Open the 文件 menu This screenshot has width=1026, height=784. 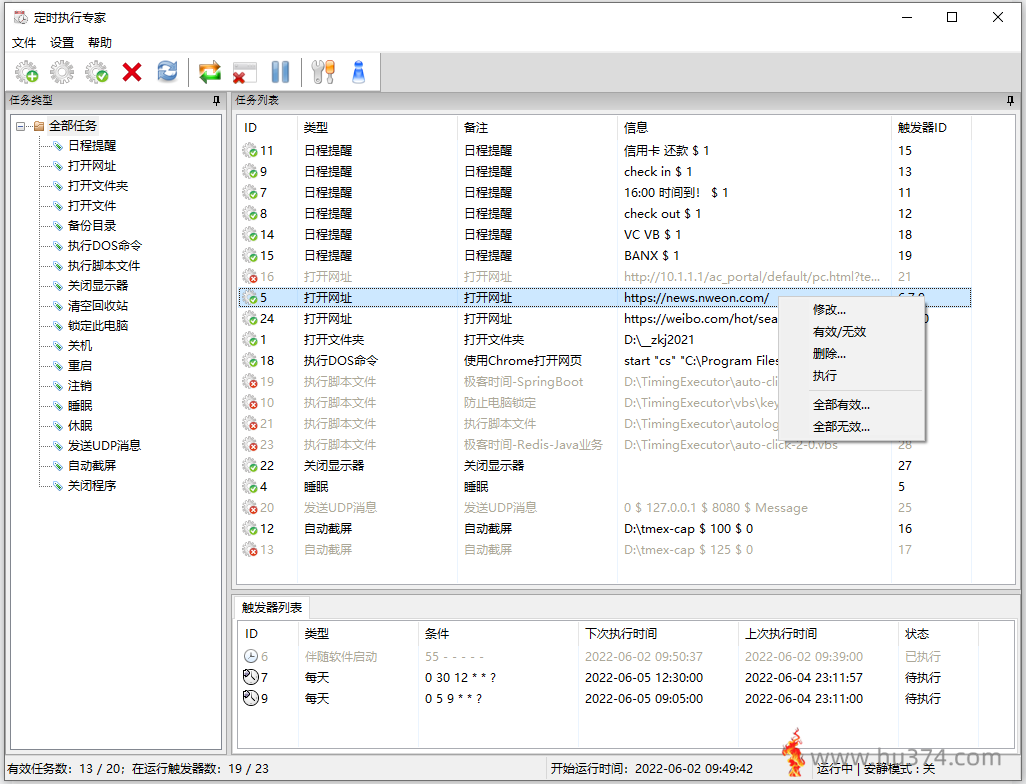24,43
